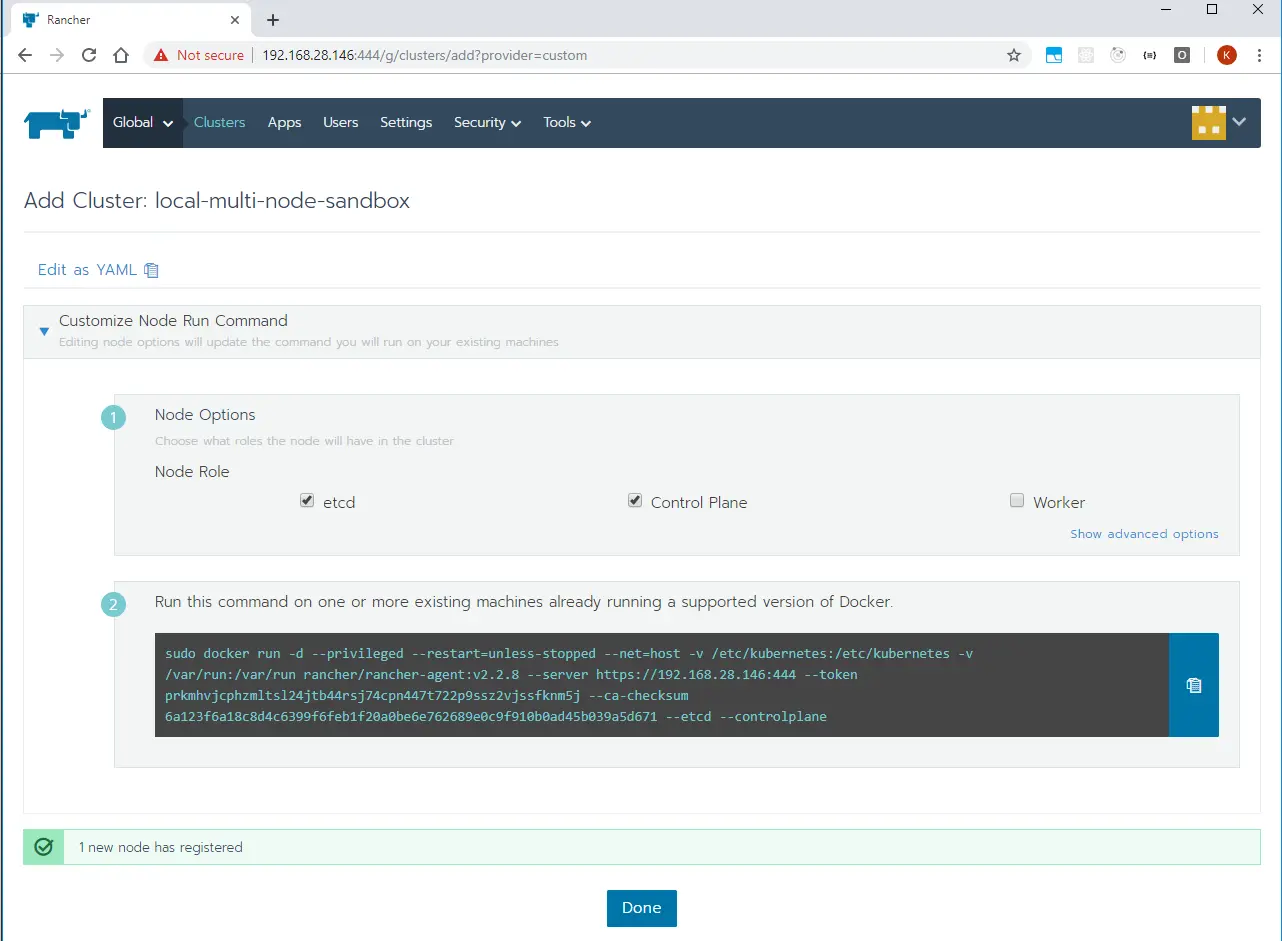1282x941 pixels.
Task: Click the Rancher cow logo
Action: coord(58,123)
